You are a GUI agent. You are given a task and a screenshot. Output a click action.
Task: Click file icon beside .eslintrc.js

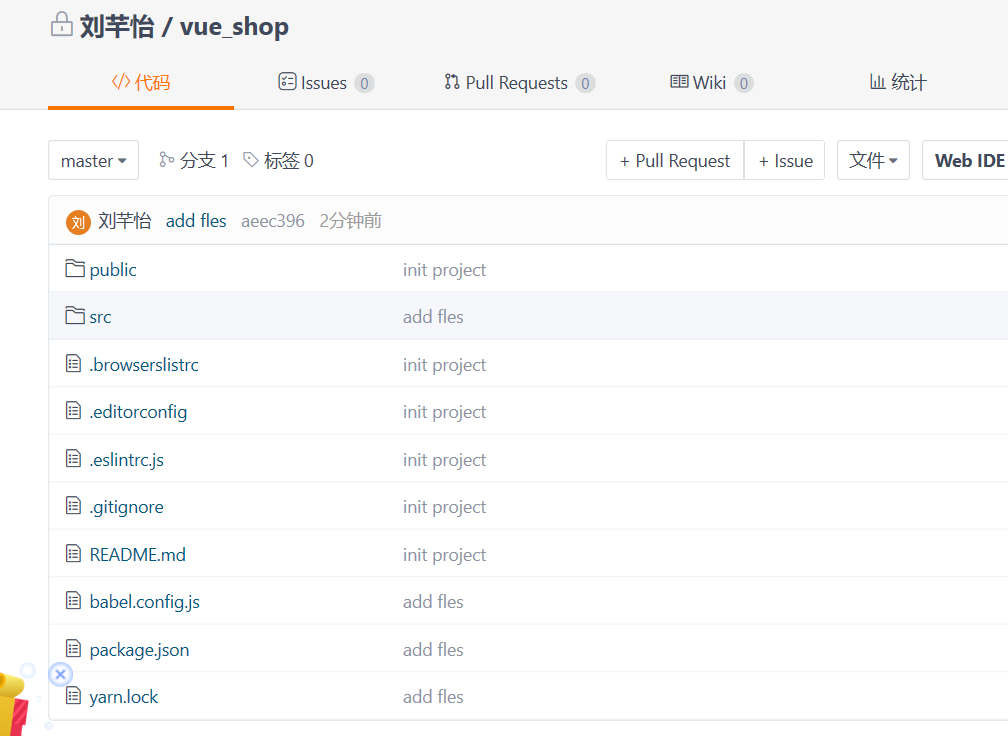[73, 458]
